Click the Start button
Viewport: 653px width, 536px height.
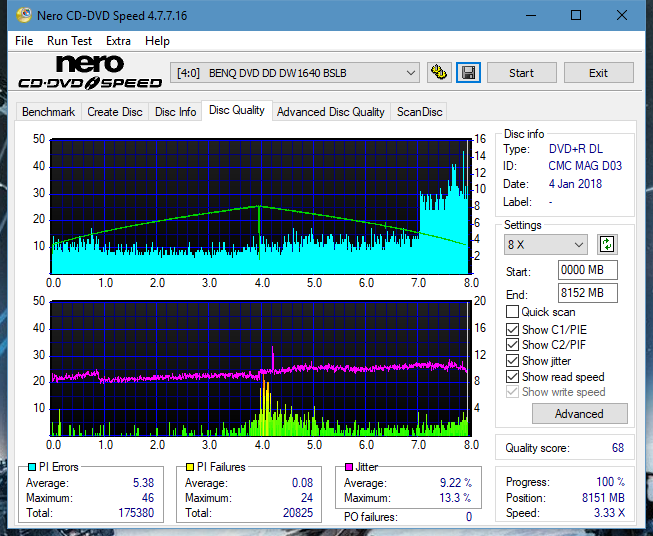point(521,73)
